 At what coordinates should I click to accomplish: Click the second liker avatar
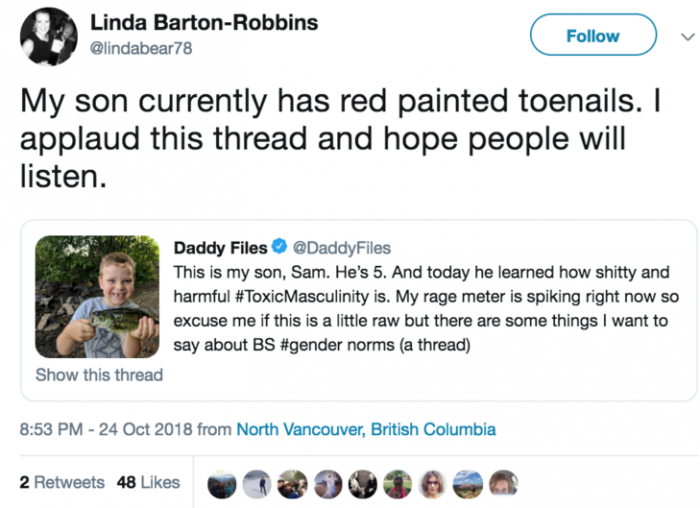tap(257, 484)
